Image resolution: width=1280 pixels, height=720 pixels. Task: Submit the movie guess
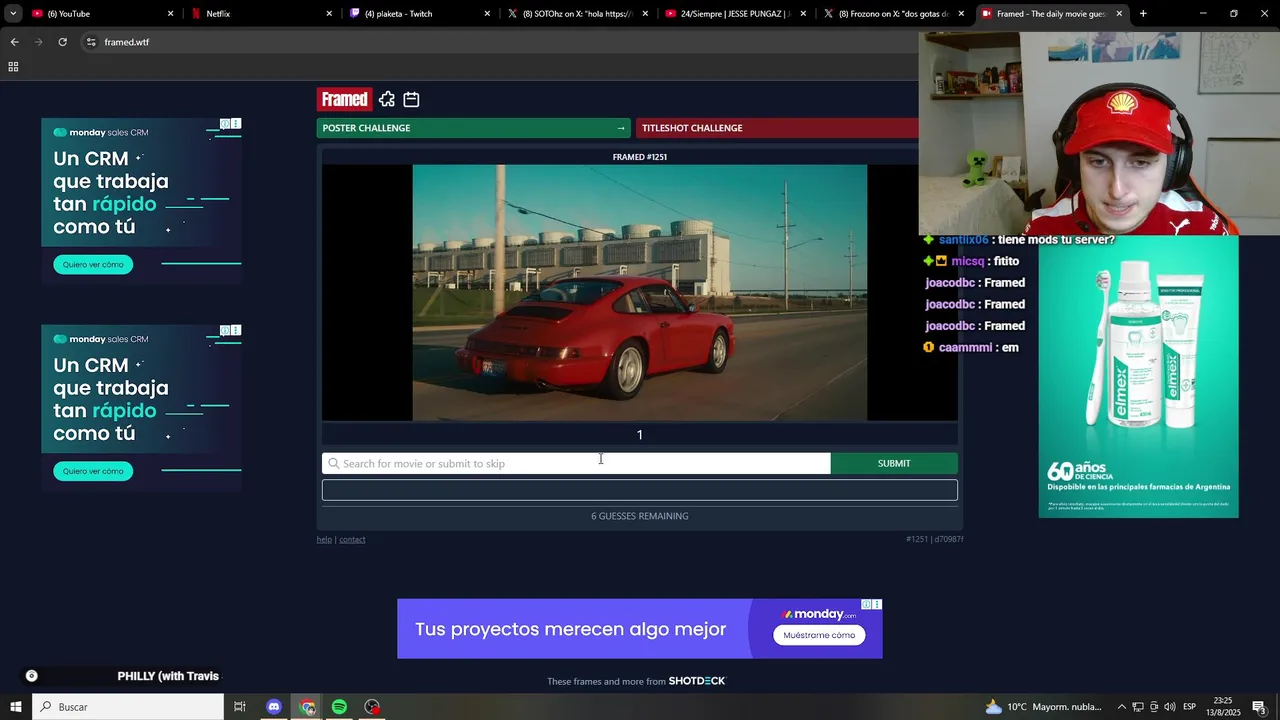894,463
